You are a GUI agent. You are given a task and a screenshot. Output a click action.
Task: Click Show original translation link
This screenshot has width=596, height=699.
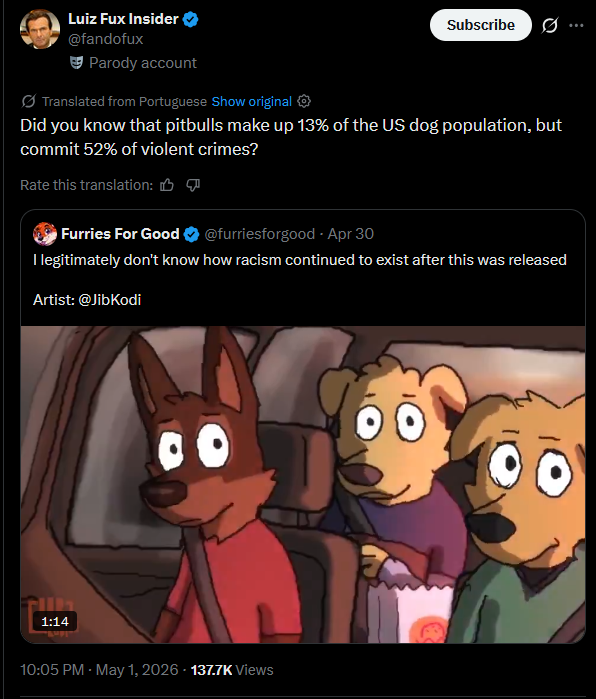pos(251,102)
